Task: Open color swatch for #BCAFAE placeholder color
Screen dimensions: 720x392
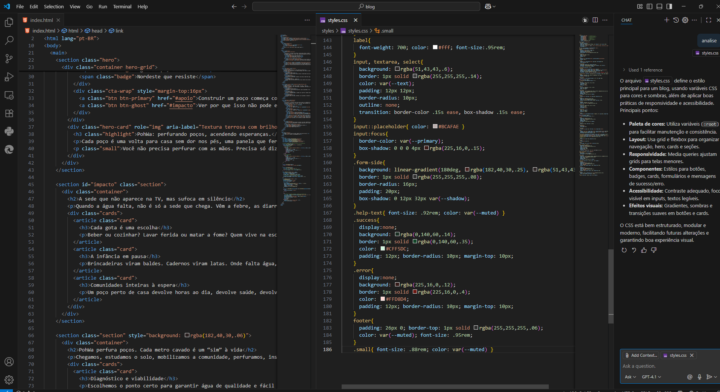Action: 435,127
